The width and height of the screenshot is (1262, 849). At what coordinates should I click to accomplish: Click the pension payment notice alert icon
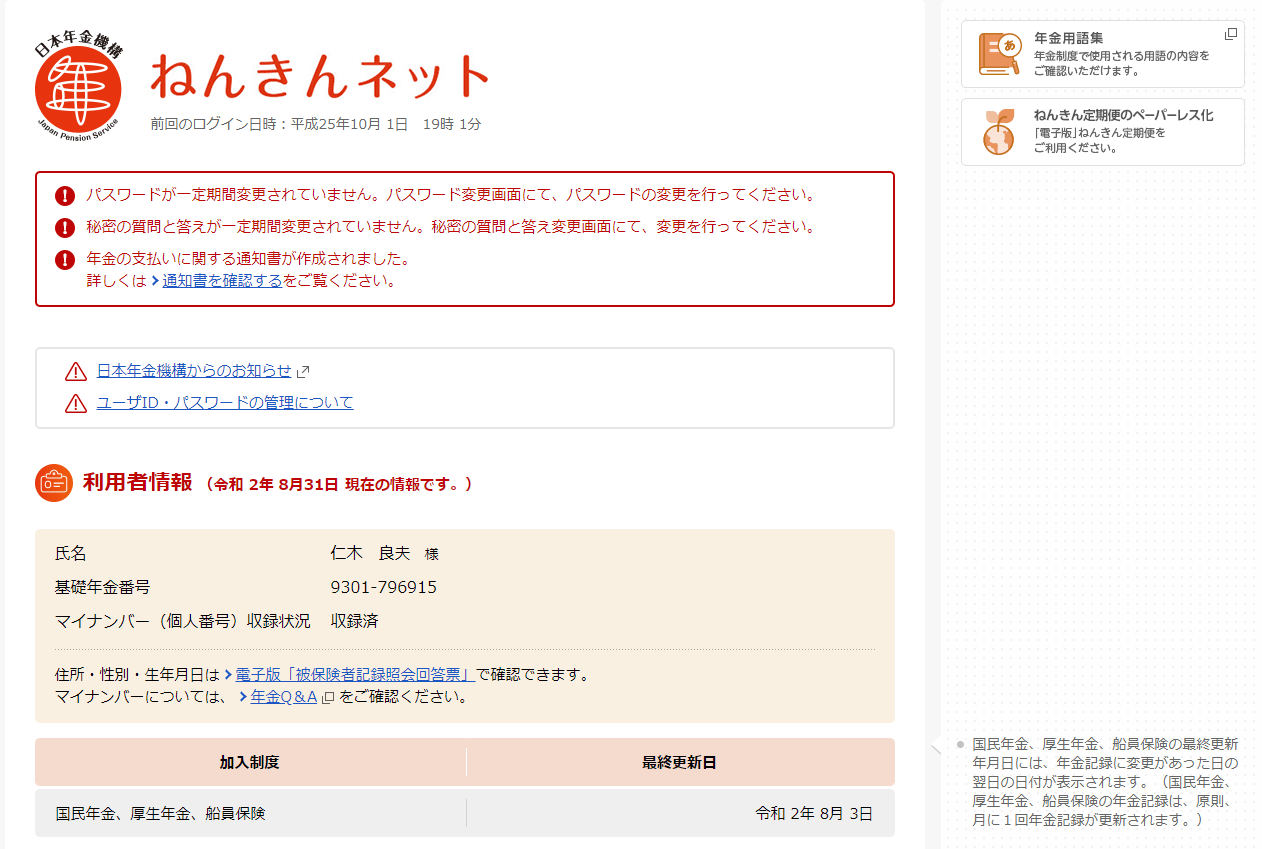tap(65, 260)
